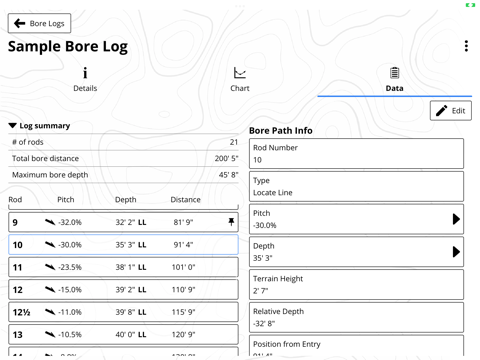Click the Bore Path Info heading
480x360 pixels.
pyautogui.click(x=281, y=131)
